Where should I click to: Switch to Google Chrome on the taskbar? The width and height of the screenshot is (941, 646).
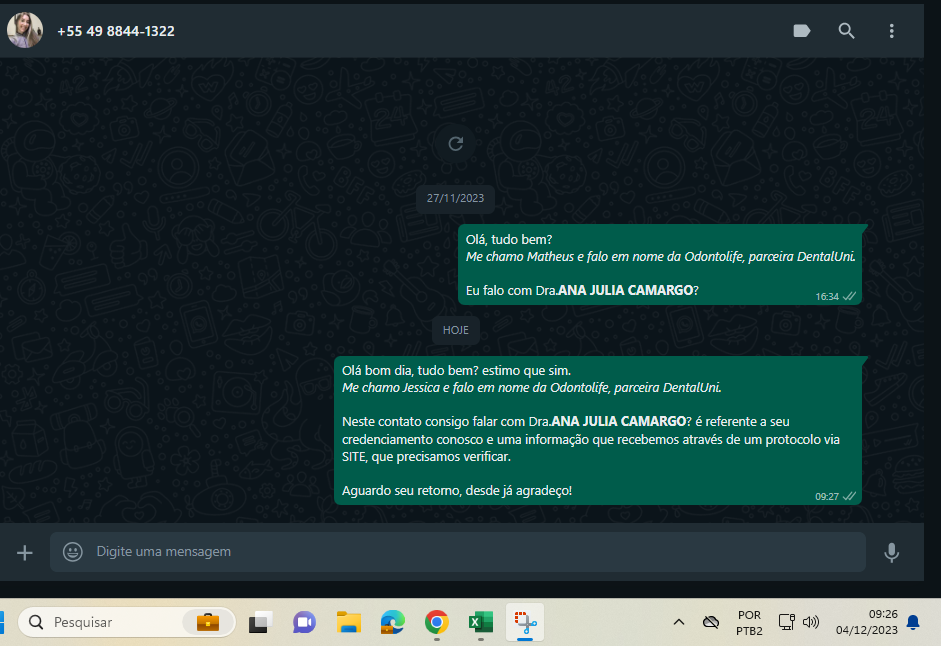437,623
